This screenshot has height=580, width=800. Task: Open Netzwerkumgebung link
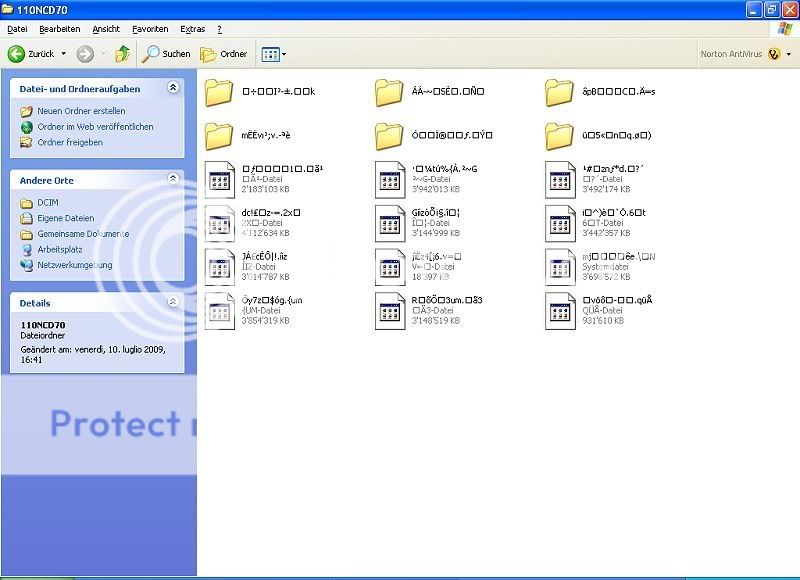[74, 265]
